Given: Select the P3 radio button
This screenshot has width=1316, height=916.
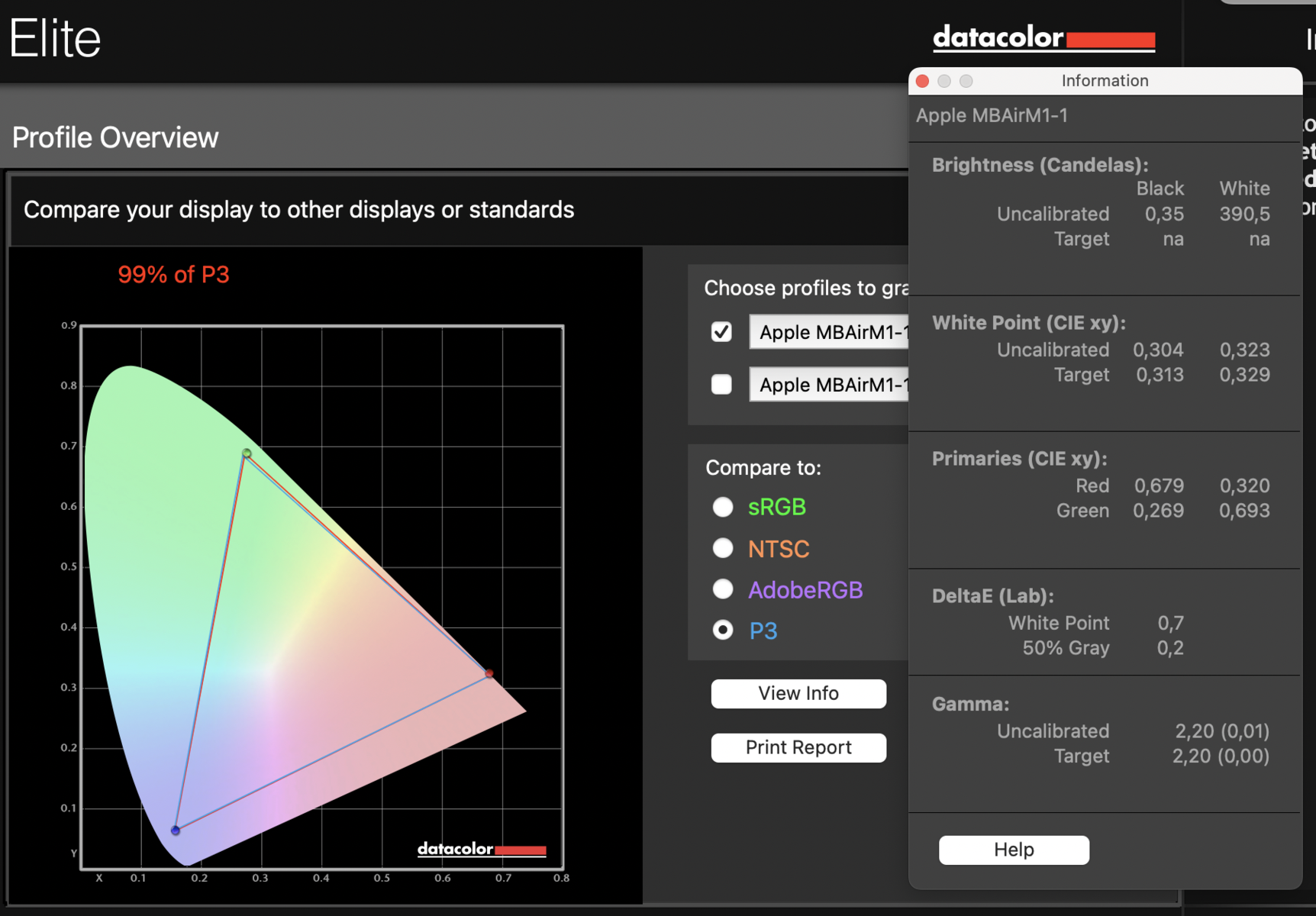Looking at the screenshot, I should click(x=723, y=631).
